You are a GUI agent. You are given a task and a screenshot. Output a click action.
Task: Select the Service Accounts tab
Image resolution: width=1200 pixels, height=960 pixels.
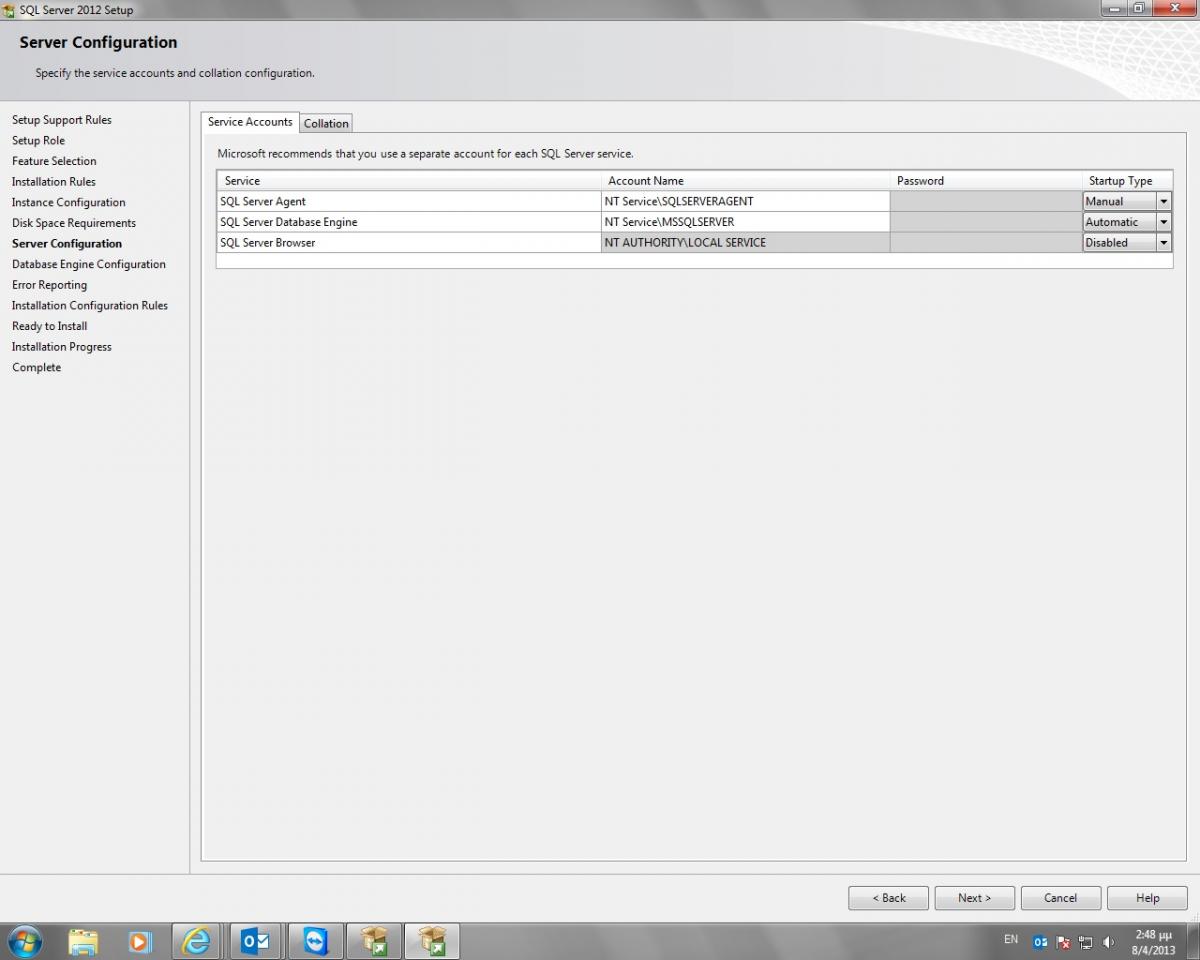[250, 121]
